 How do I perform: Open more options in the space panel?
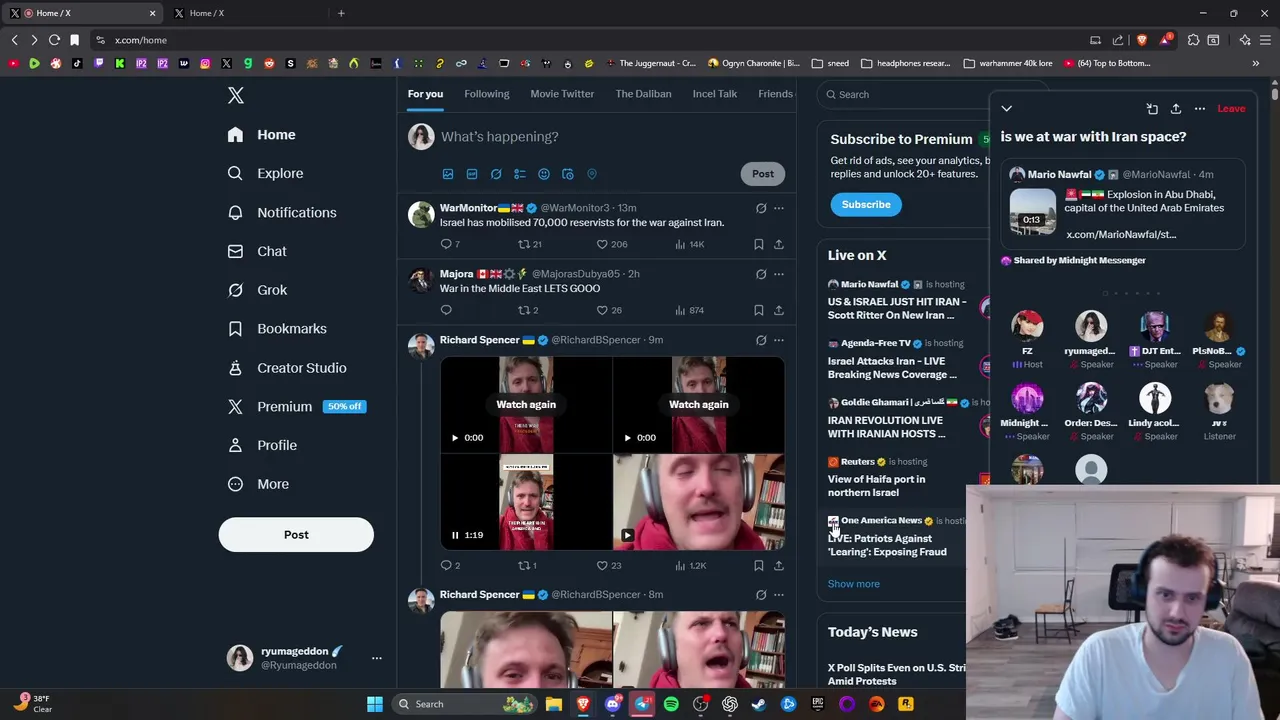point(1200,108)
